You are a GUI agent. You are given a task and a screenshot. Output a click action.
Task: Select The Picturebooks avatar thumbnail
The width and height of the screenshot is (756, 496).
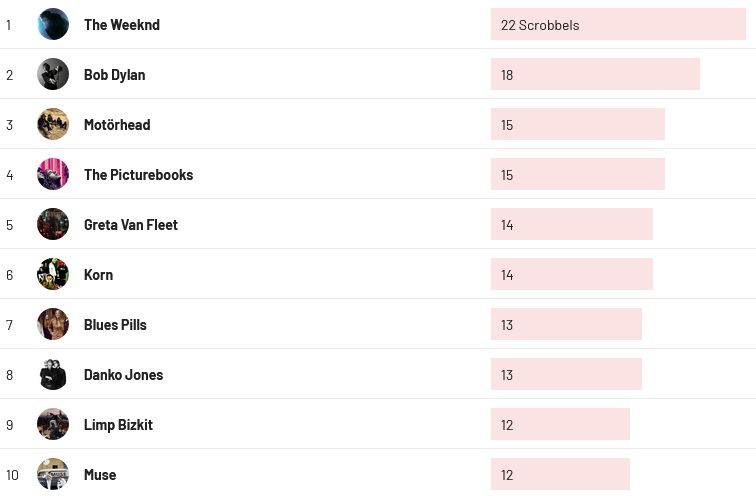tap(53, 174)
